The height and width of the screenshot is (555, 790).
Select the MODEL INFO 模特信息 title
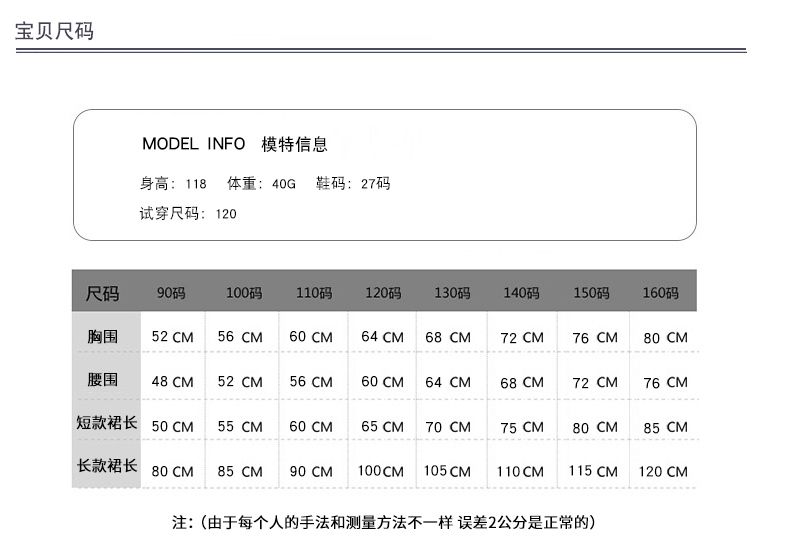235,144
